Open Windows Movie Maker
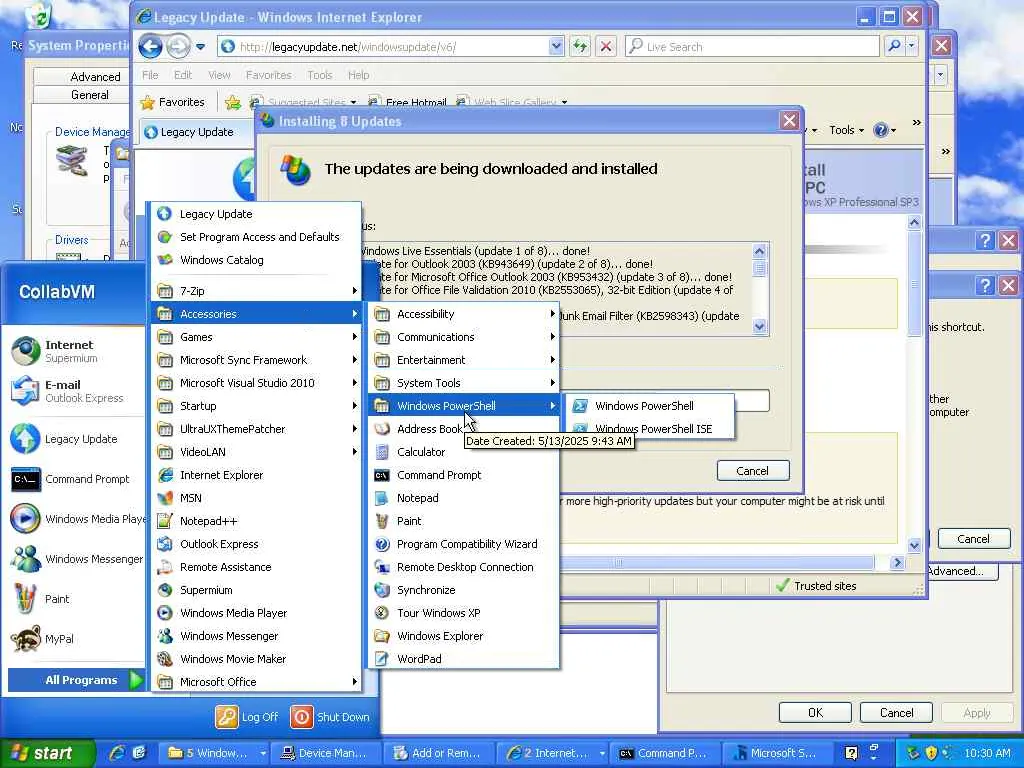 click(257, 659)
